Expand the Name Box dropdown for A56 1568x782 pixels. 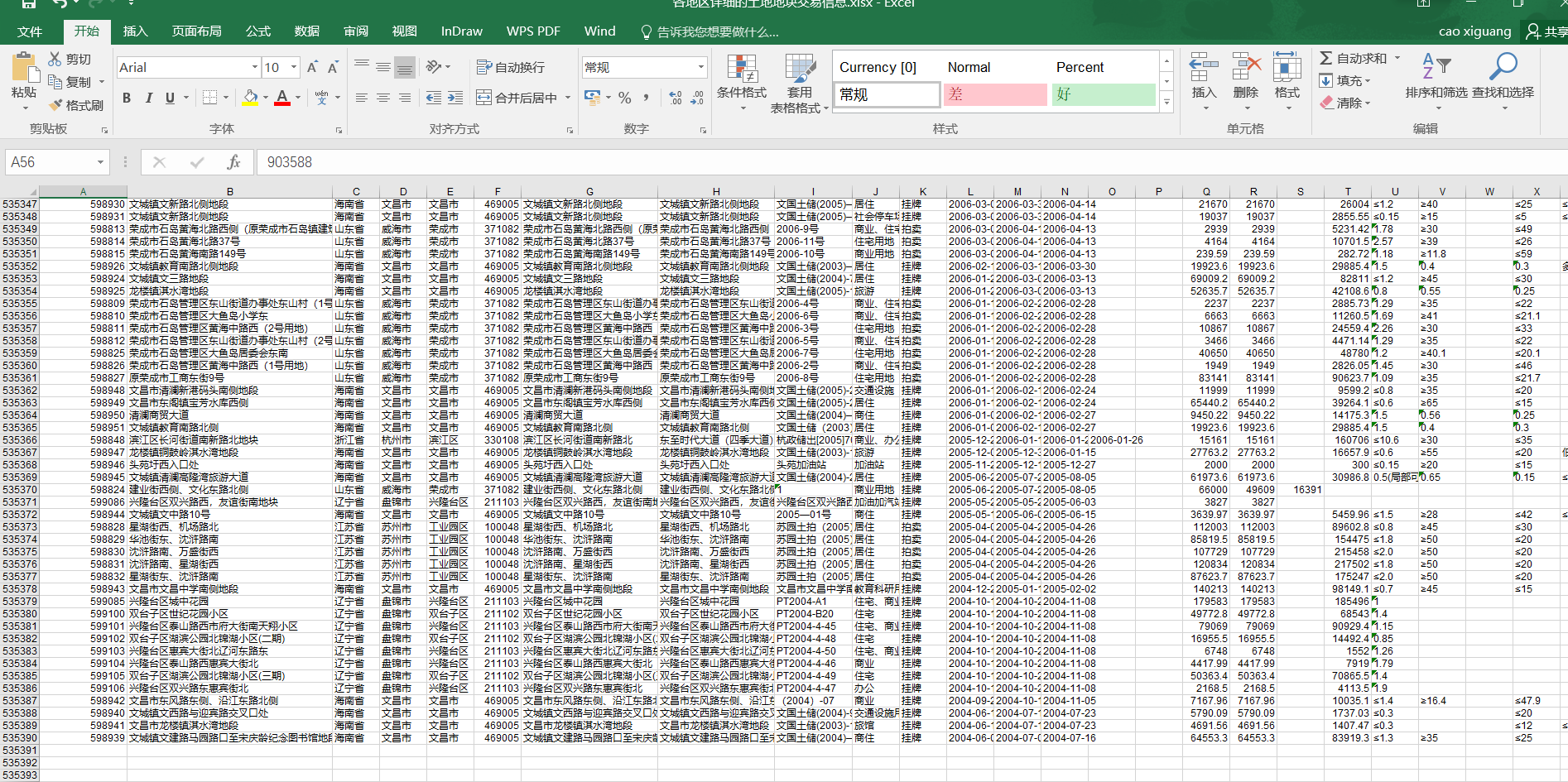(100, 162)
